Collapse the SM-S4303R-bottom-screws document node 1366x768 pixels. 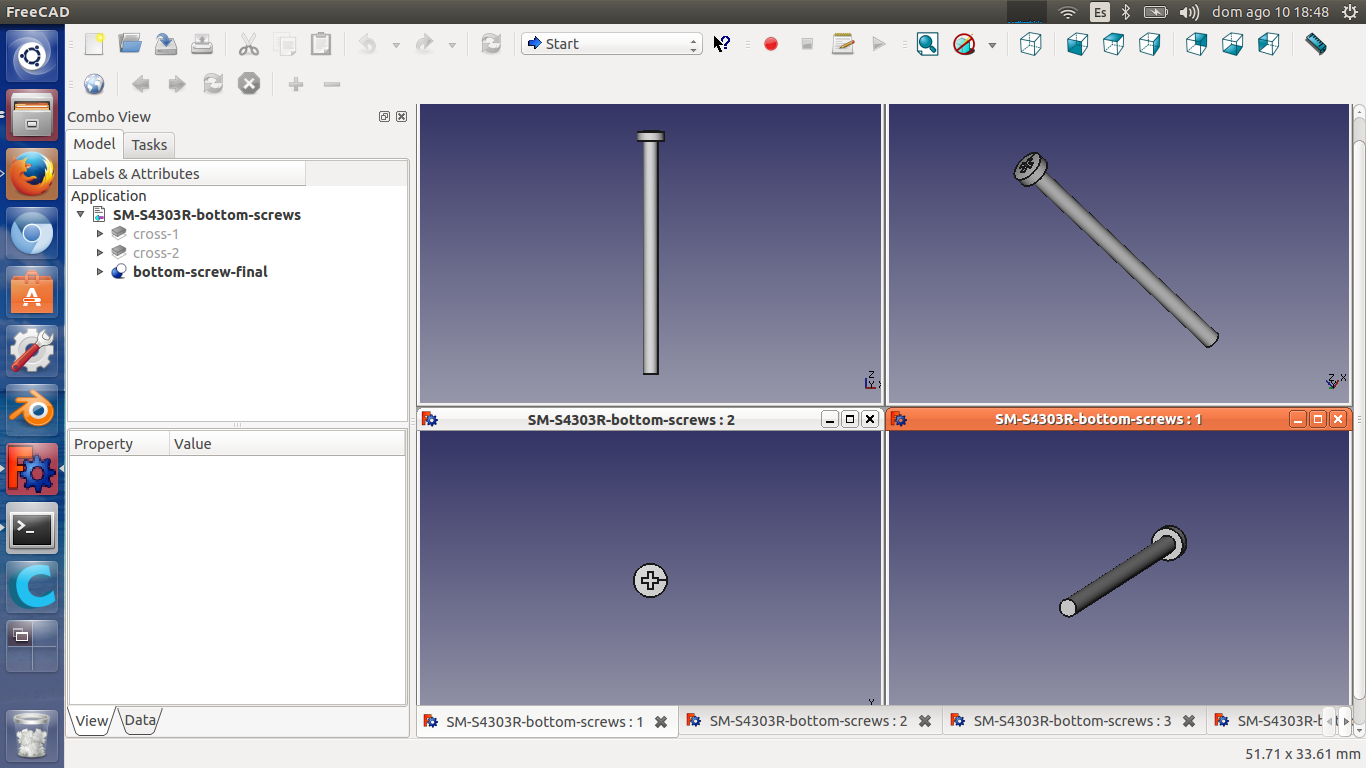point(81,215)
